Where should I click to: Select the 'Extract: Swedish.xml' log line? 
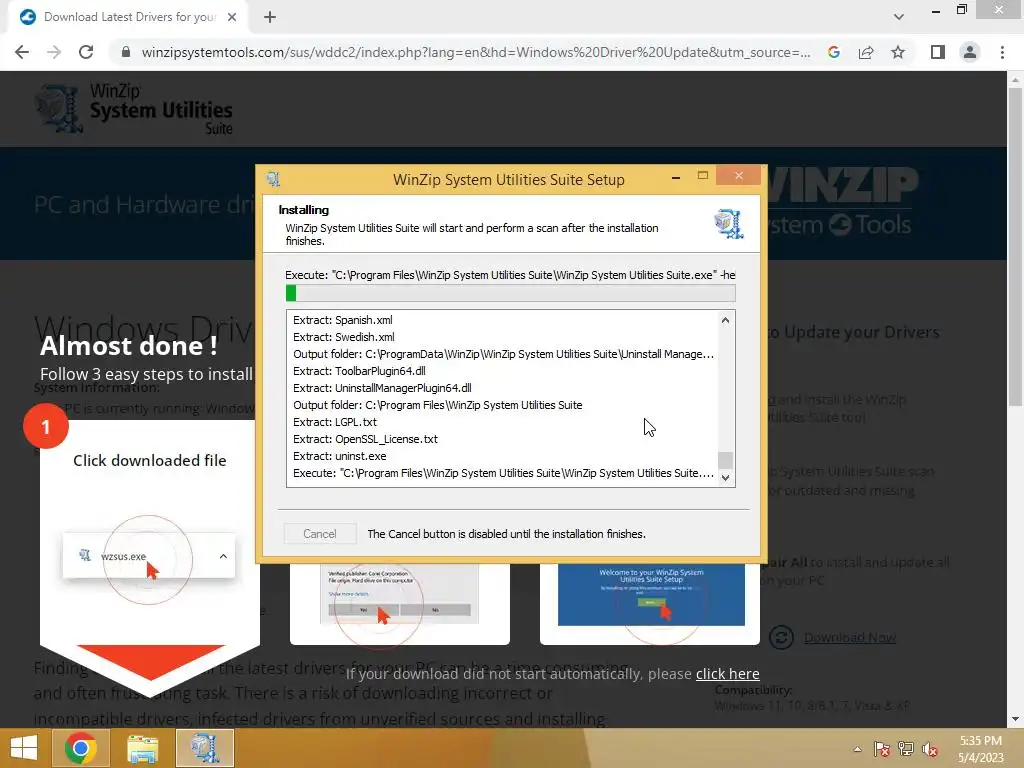click(344, 337)
